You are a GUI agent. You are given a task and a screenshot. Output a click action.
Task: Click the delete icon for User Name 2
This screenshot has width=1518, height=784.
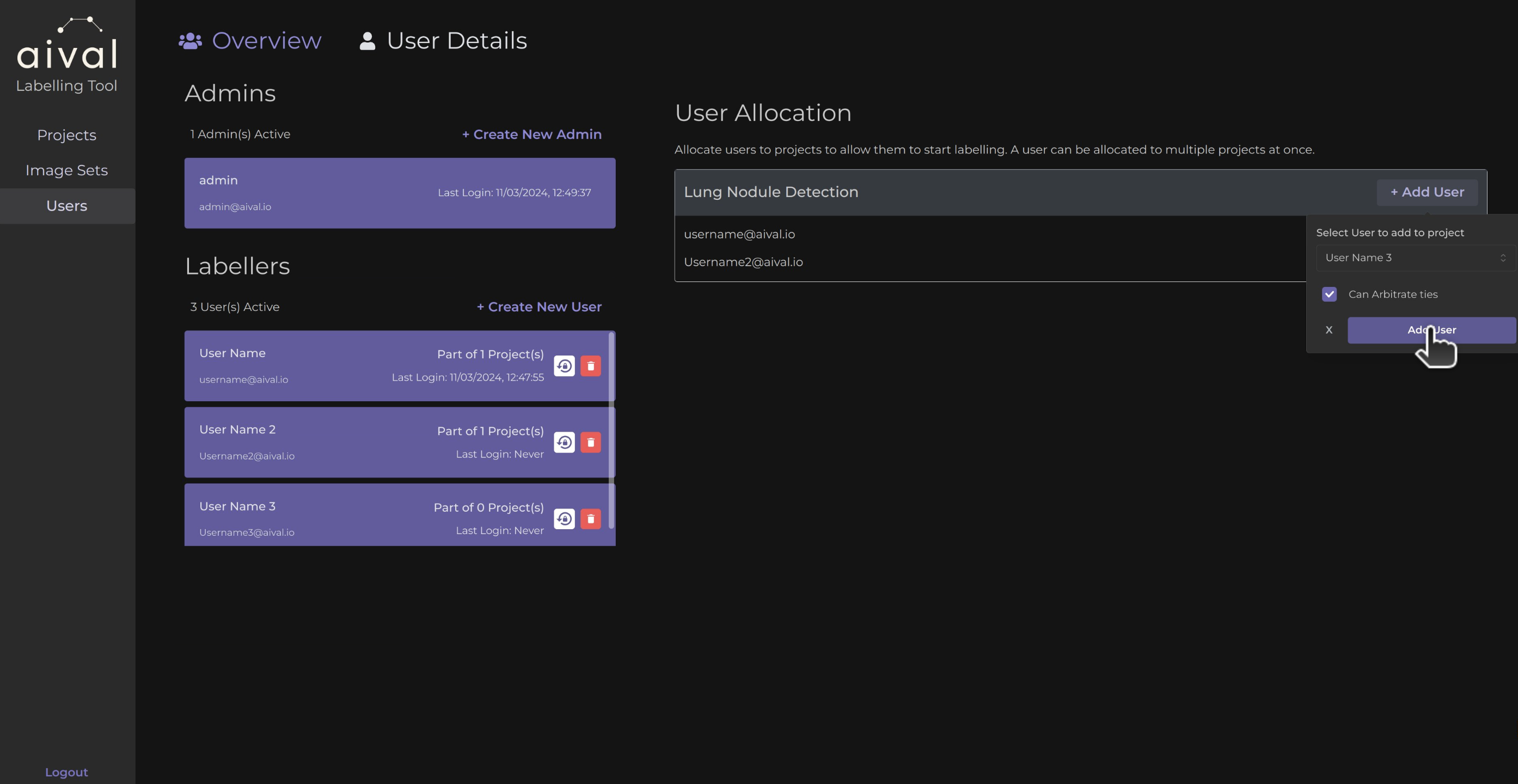pos(590,442)
